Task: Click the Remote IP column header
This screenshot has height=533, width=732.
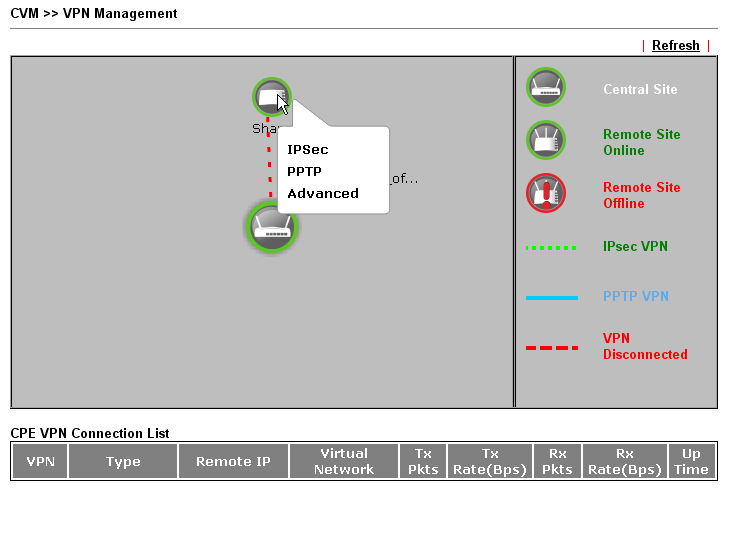Action: 233,461
